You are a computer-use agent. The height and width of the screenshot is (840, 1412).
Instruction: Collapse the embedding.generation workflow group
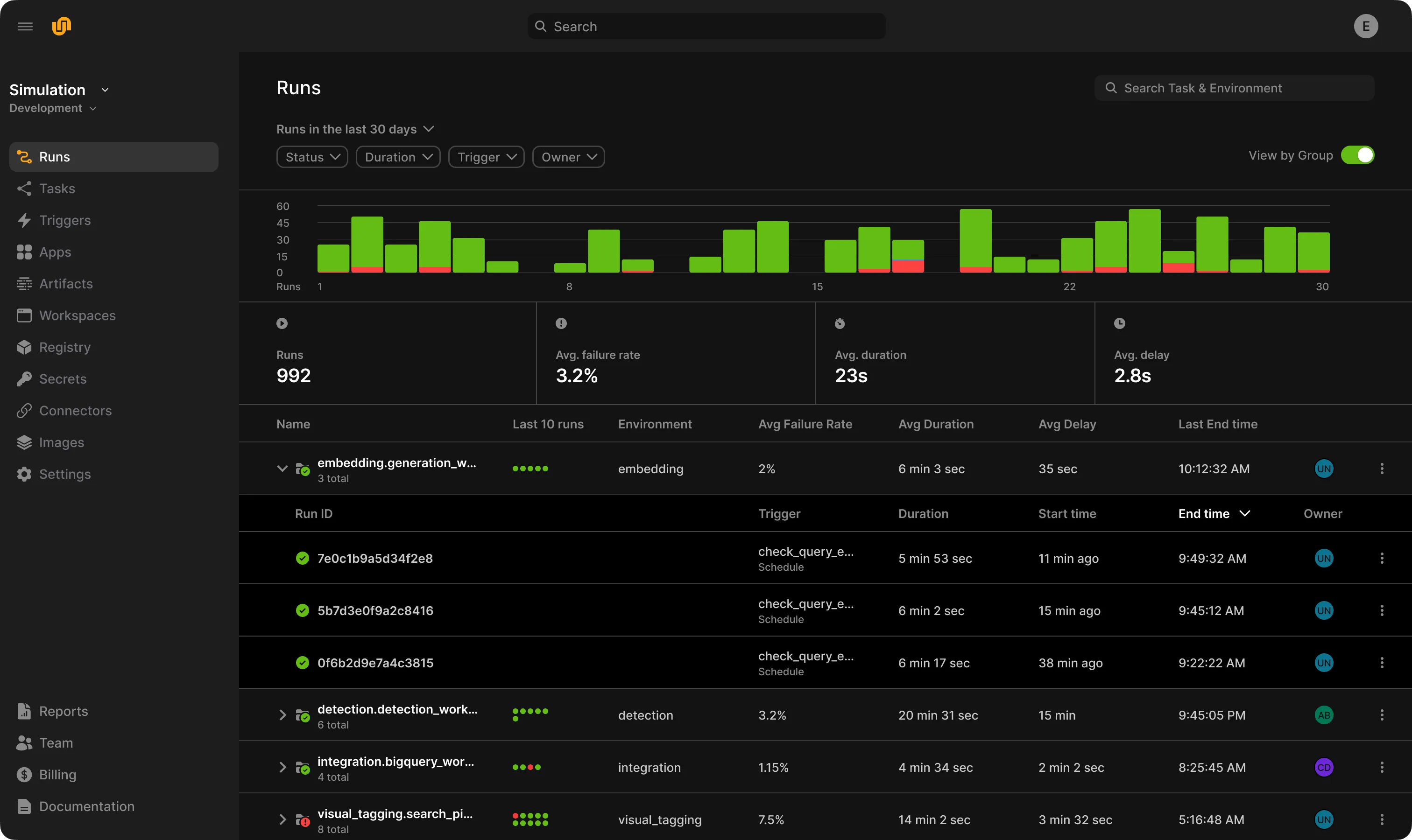click(282, 469)
